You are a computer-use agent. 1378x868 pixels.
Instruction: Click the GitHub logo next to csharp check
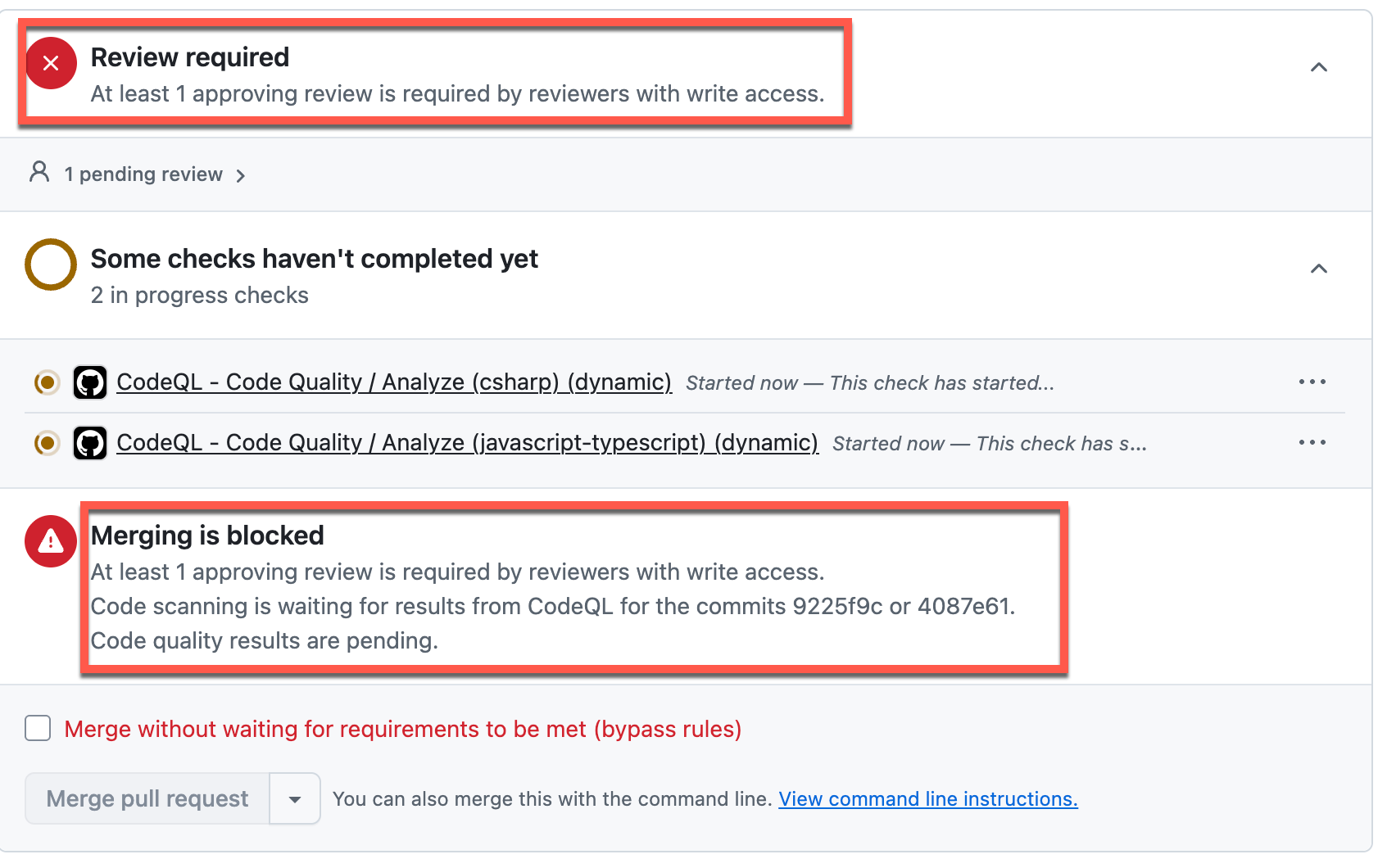[90, 382]
